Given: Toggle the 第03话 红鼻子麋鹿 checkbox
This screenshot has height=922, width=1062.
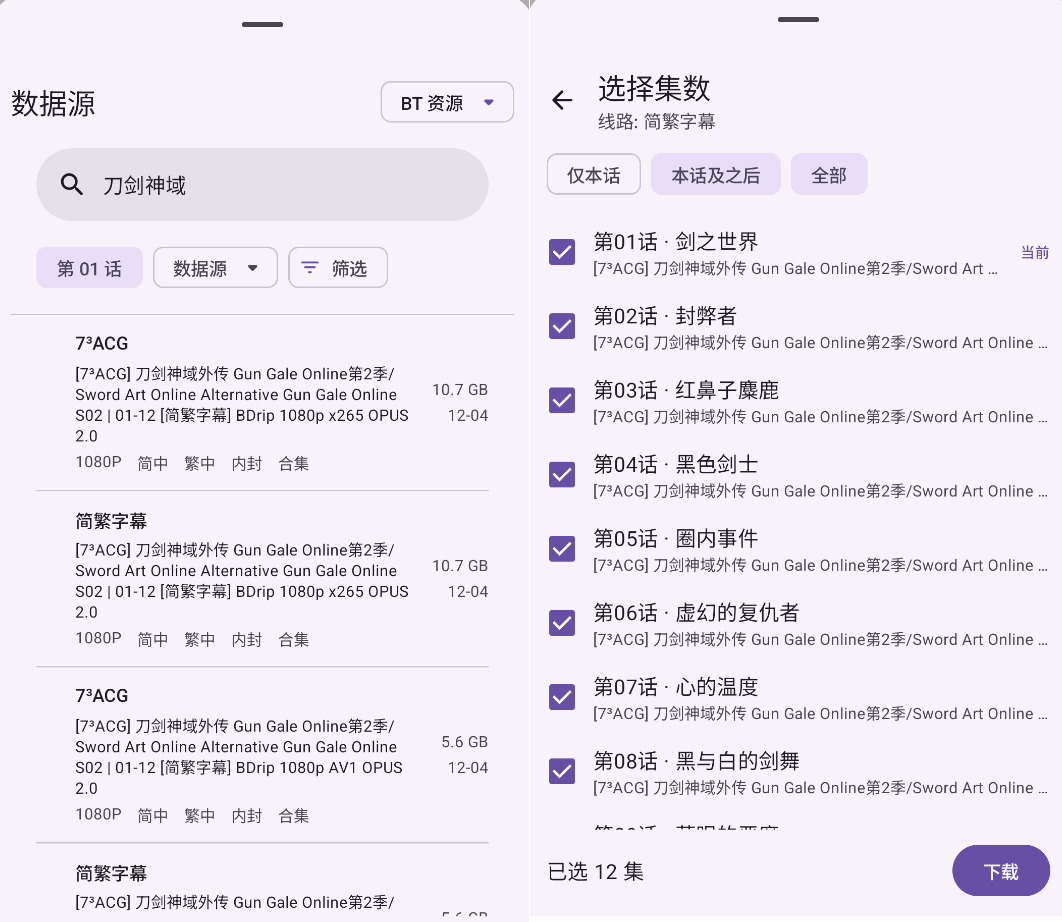Looking at the screenshot, I should (562, 400).
